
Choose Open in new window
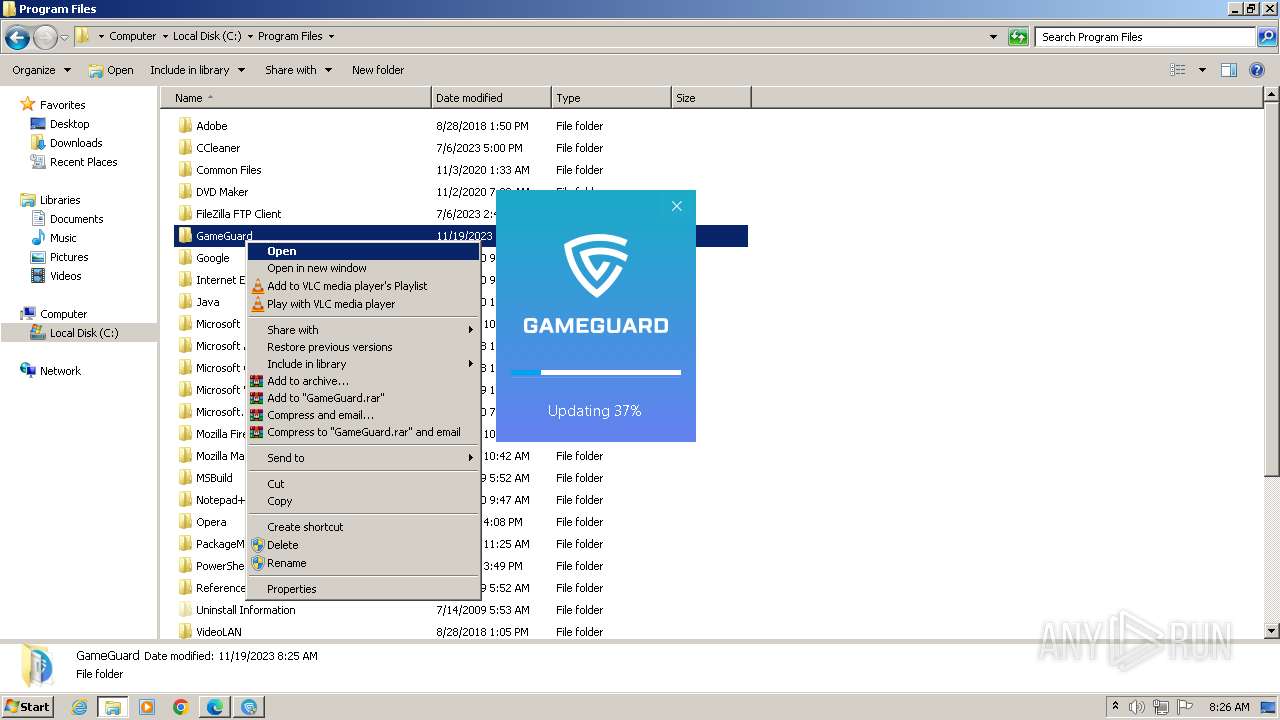click(364, 268)
